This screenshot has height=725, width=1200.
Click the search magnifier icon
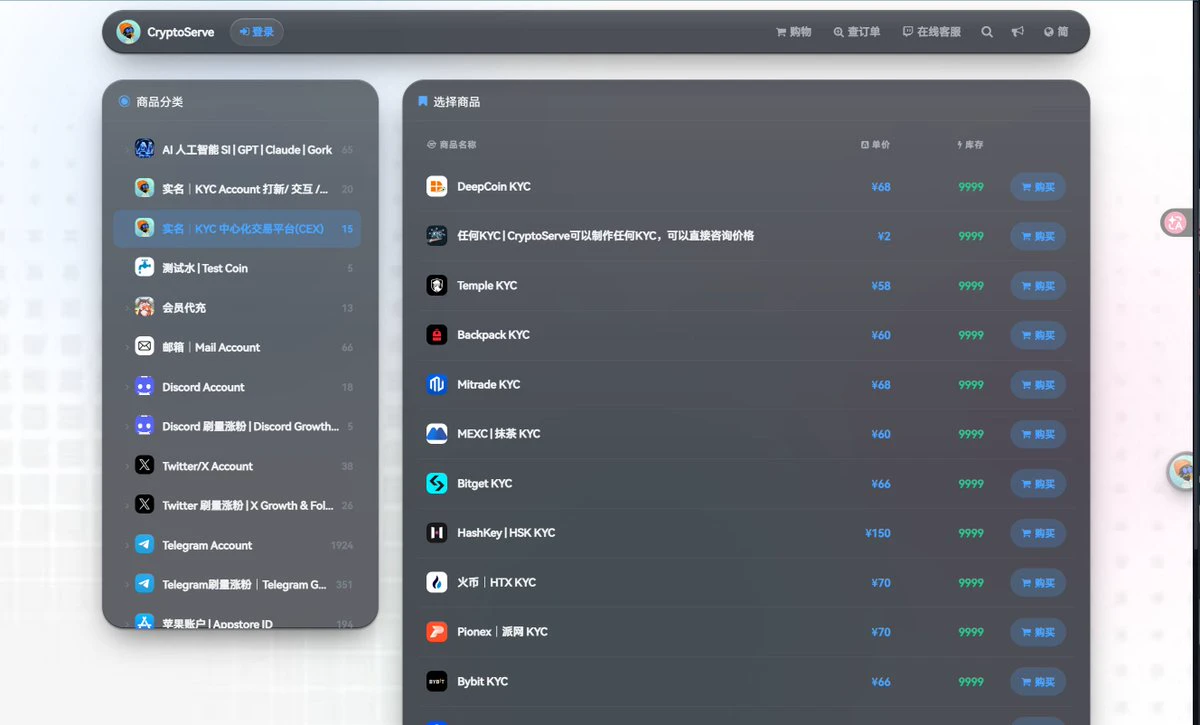tap(987, 32)
